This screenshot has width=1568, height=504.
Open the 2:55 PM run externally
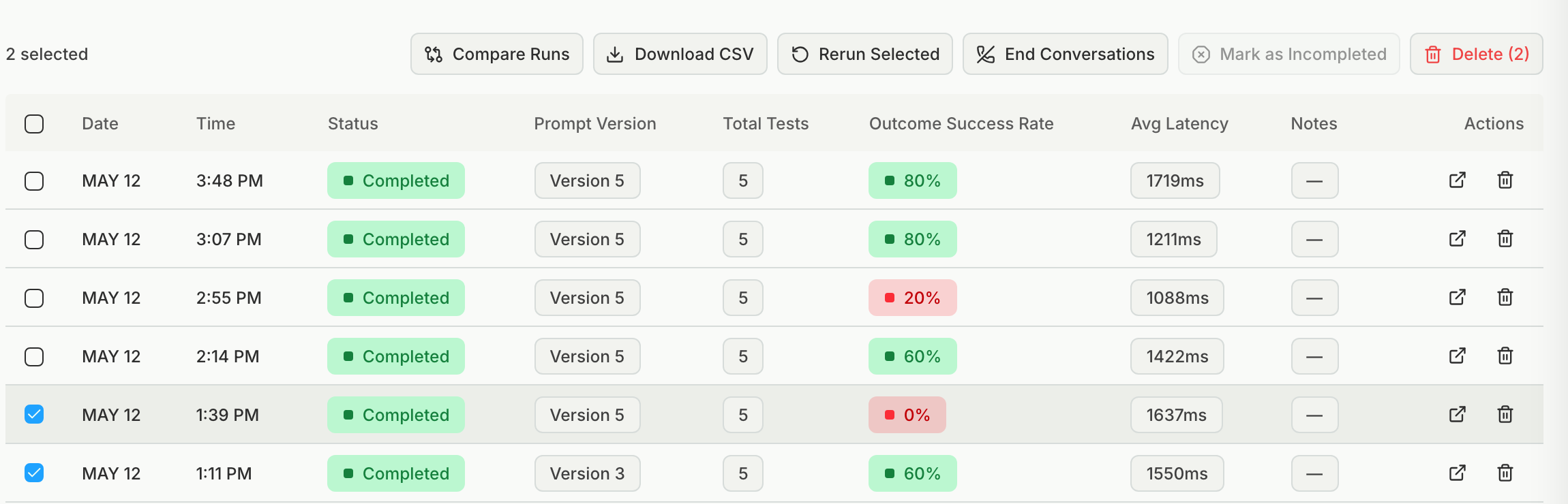point(1457,298)
